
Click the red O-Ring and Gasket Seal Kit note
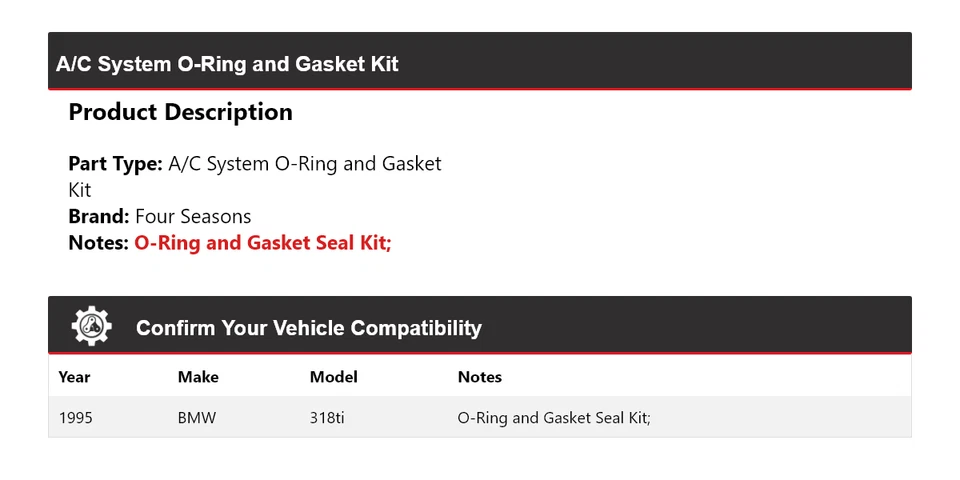tap(263, 243)
